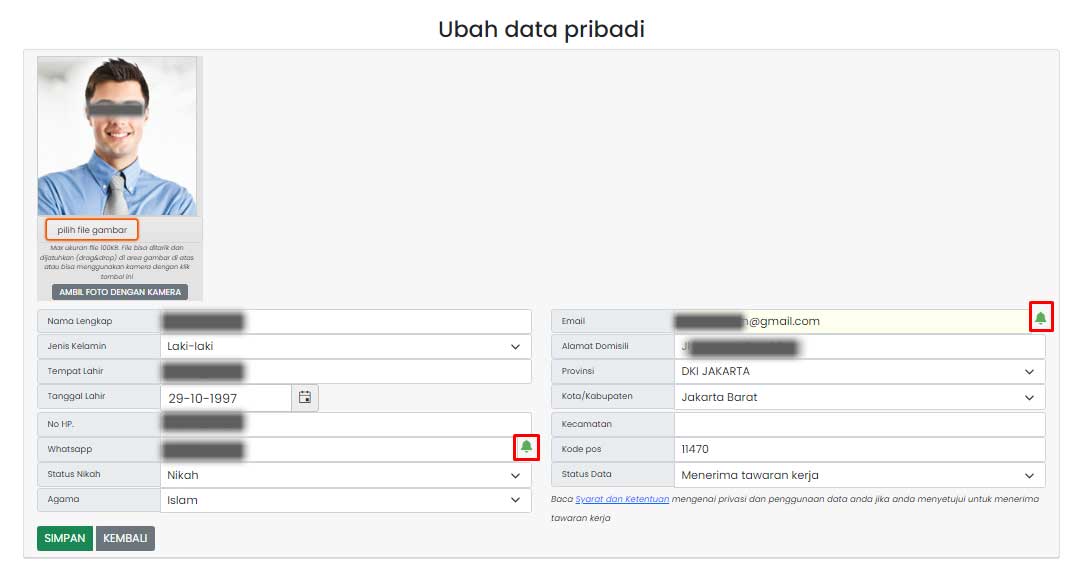Click the pilih file gambar button
Image resolution: width=1082 pixels, height=574 pixels.
point(92,230)
